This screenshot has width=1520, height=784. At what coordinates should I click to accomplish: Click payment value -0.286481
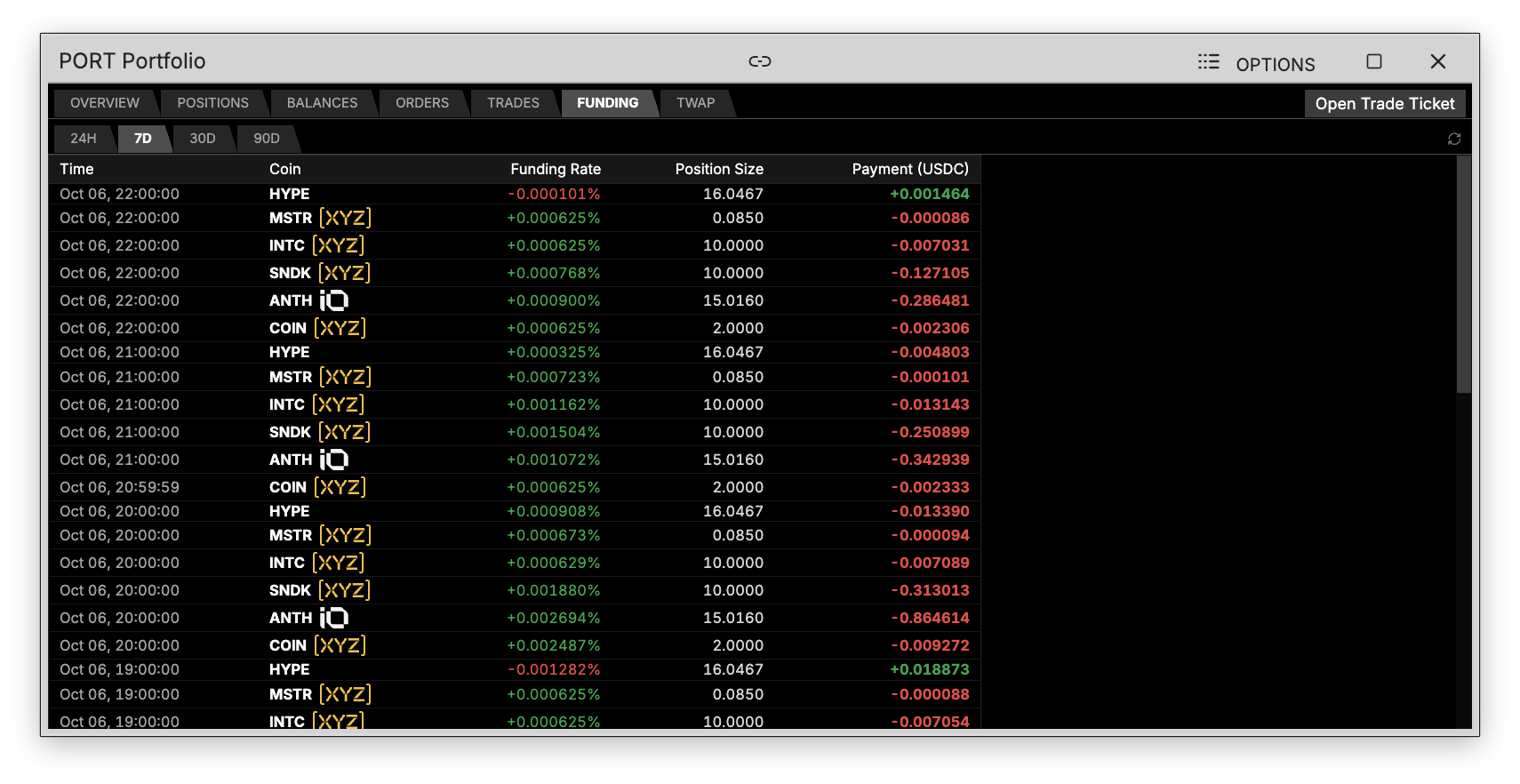(931, 300)
